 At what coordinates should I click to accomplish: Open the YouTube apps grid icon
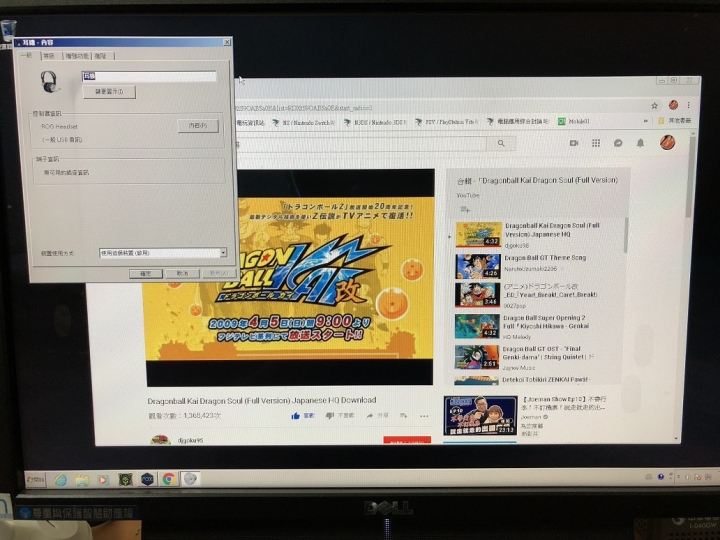click(x=596, y=143)
